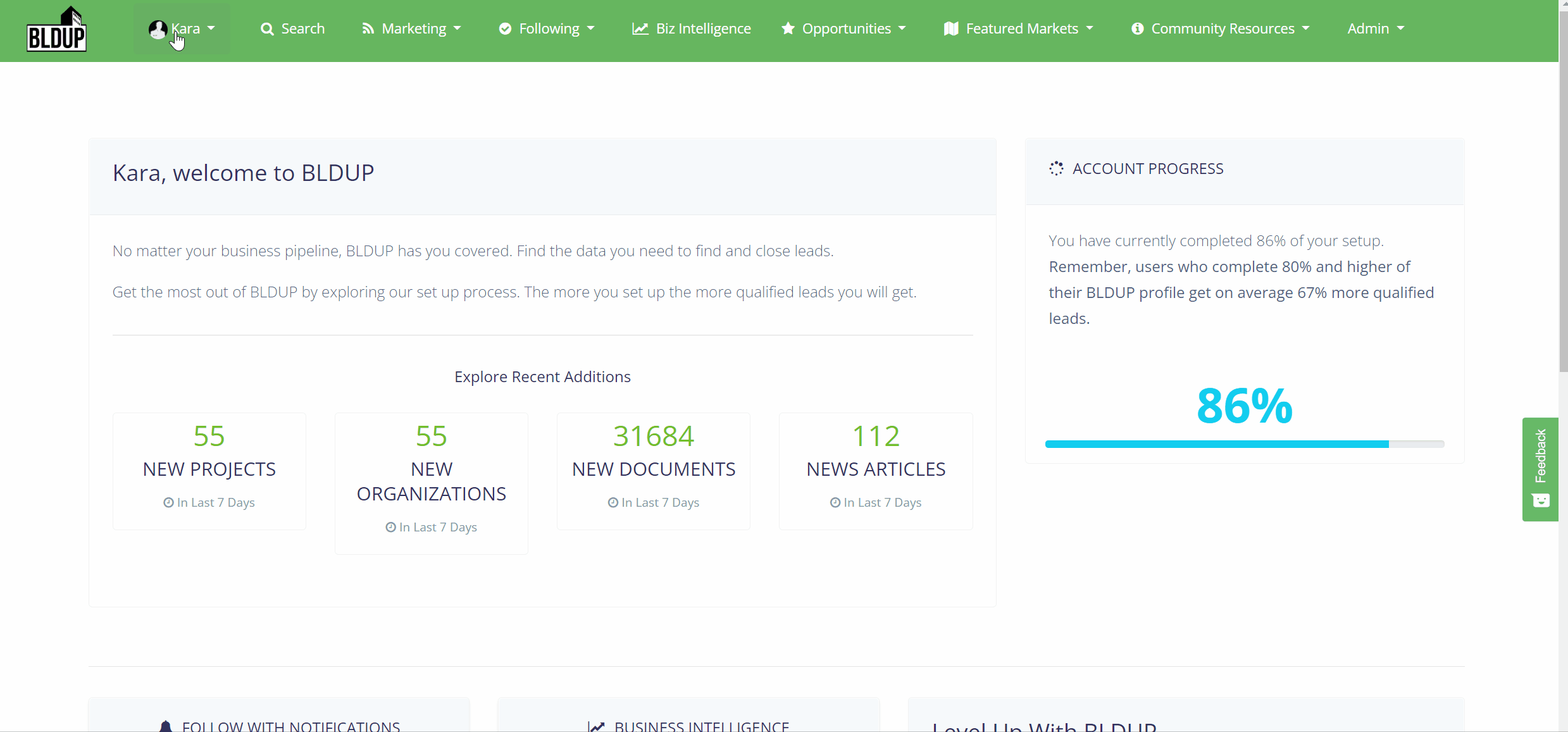Click the Community Resources info icon
1568x732 pixels.
[1138, 29]
